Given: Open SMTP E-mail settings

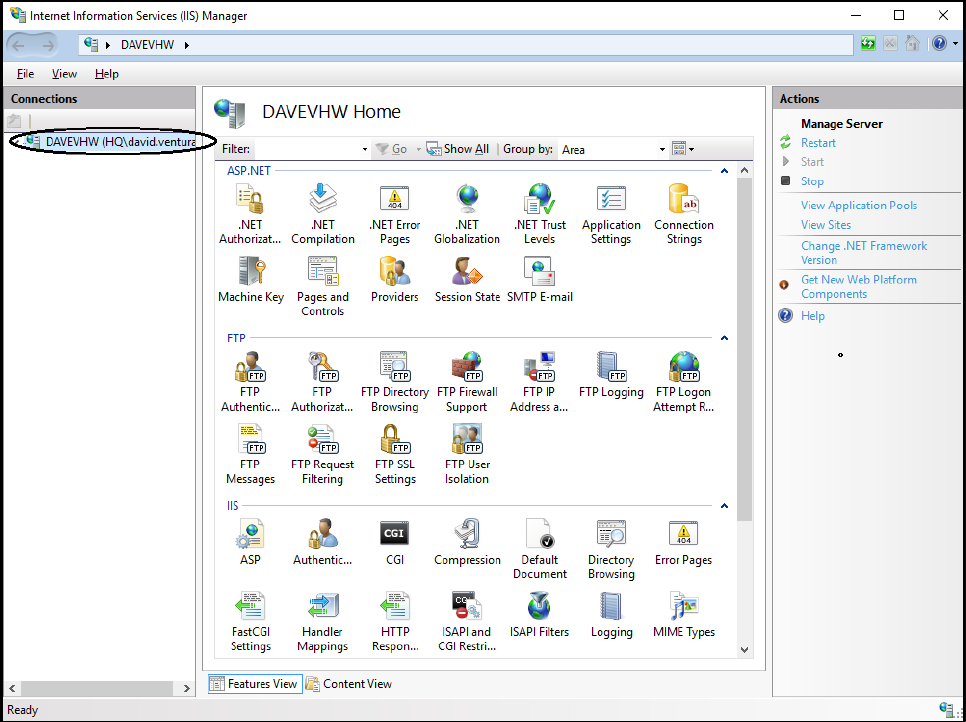Looking at the screenshot, I should pyautogui.click(x=540, y=279).
